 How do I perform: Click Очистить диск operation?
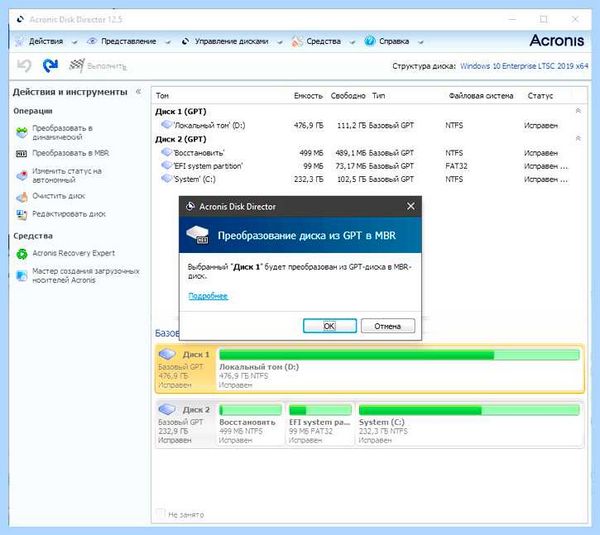point(59,196)
